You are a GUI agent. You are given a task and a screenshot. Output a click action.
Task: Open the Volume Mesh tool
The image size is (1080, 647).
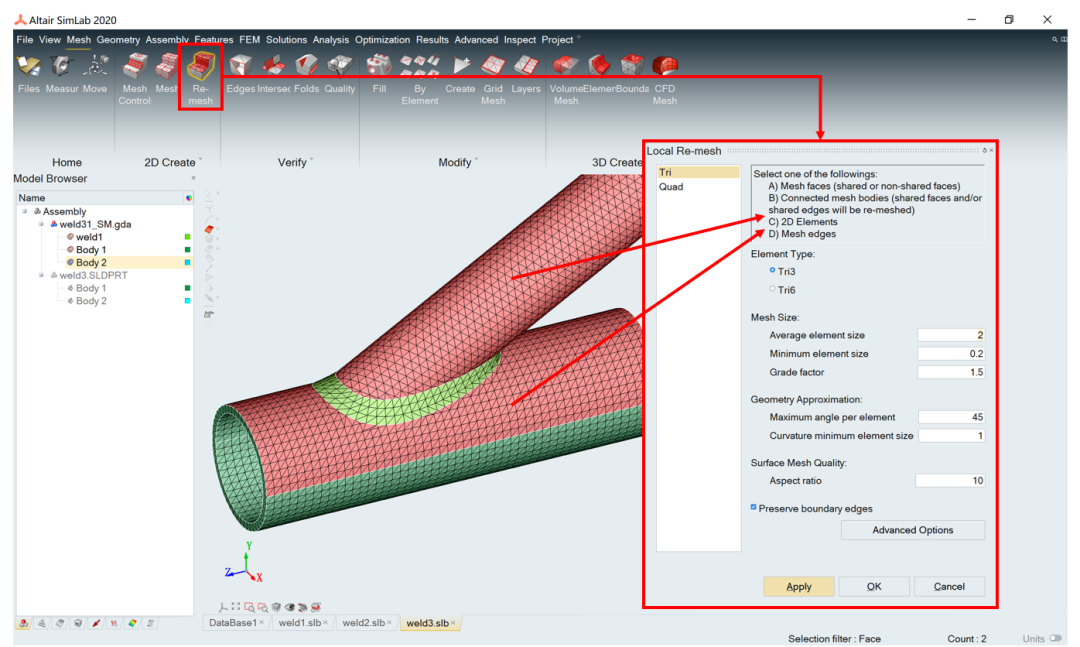tap(565, 79)
